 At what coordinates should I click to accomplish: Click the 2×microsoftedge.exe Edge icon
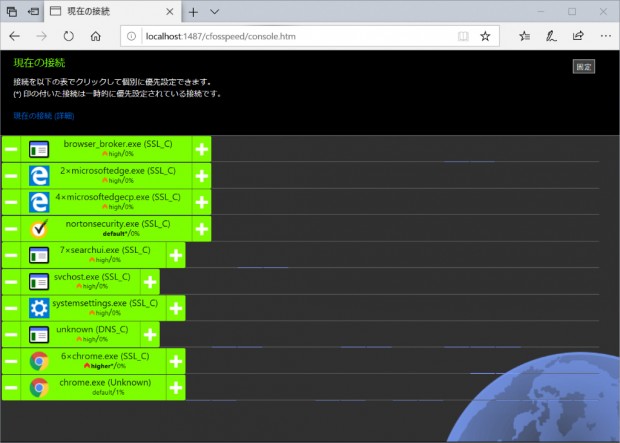tap(39, 176)
